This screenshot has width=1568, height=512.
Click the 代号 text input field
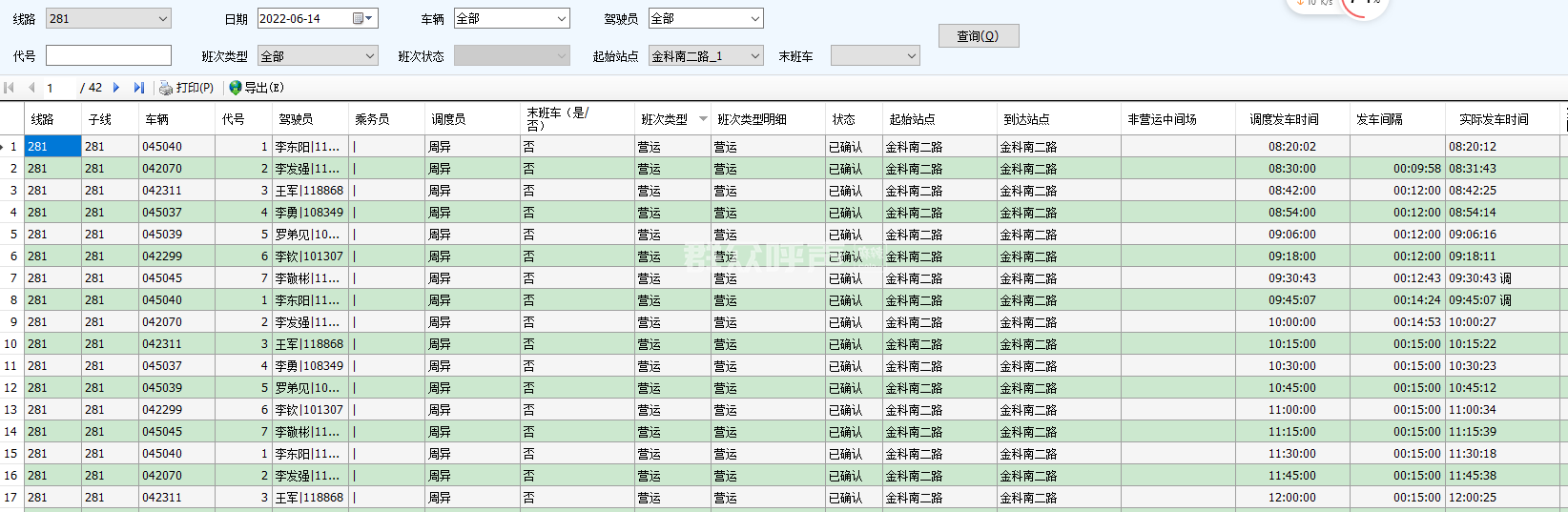coord(109,56)
